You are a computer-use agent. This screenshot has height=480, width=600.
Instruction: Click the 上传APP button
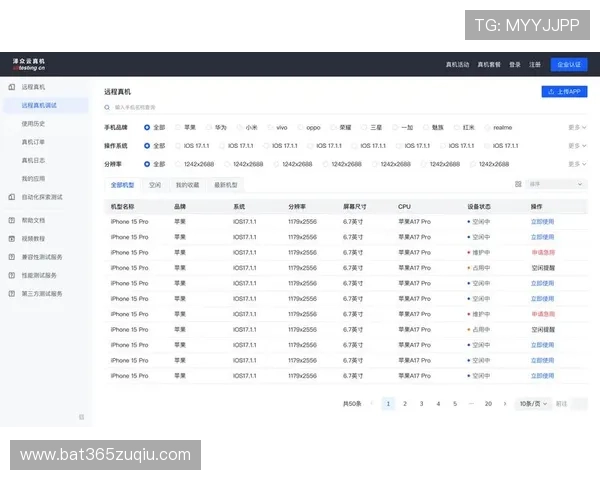[564, 91]
